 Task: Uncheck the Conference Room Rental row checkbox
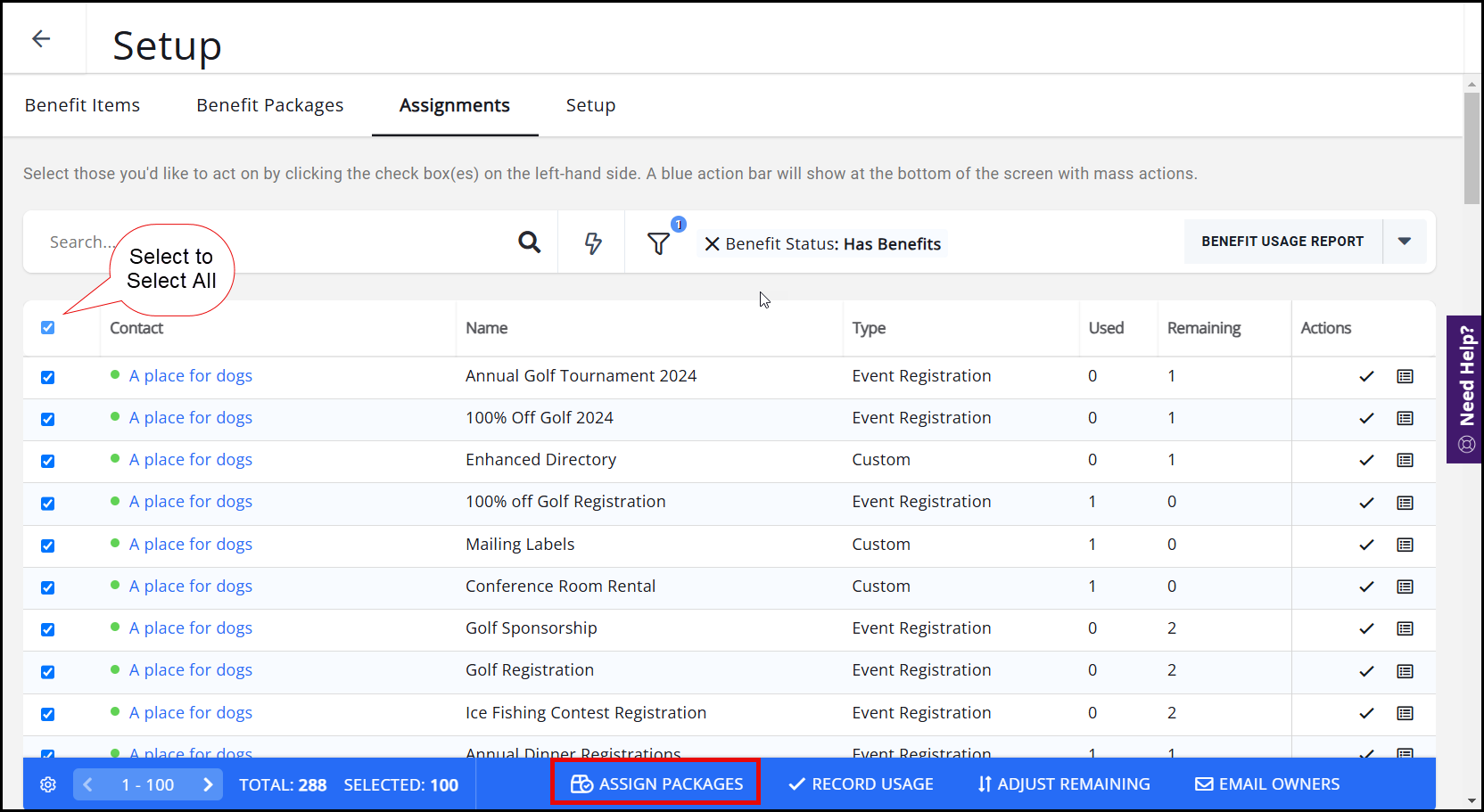[x=48, y=587]
